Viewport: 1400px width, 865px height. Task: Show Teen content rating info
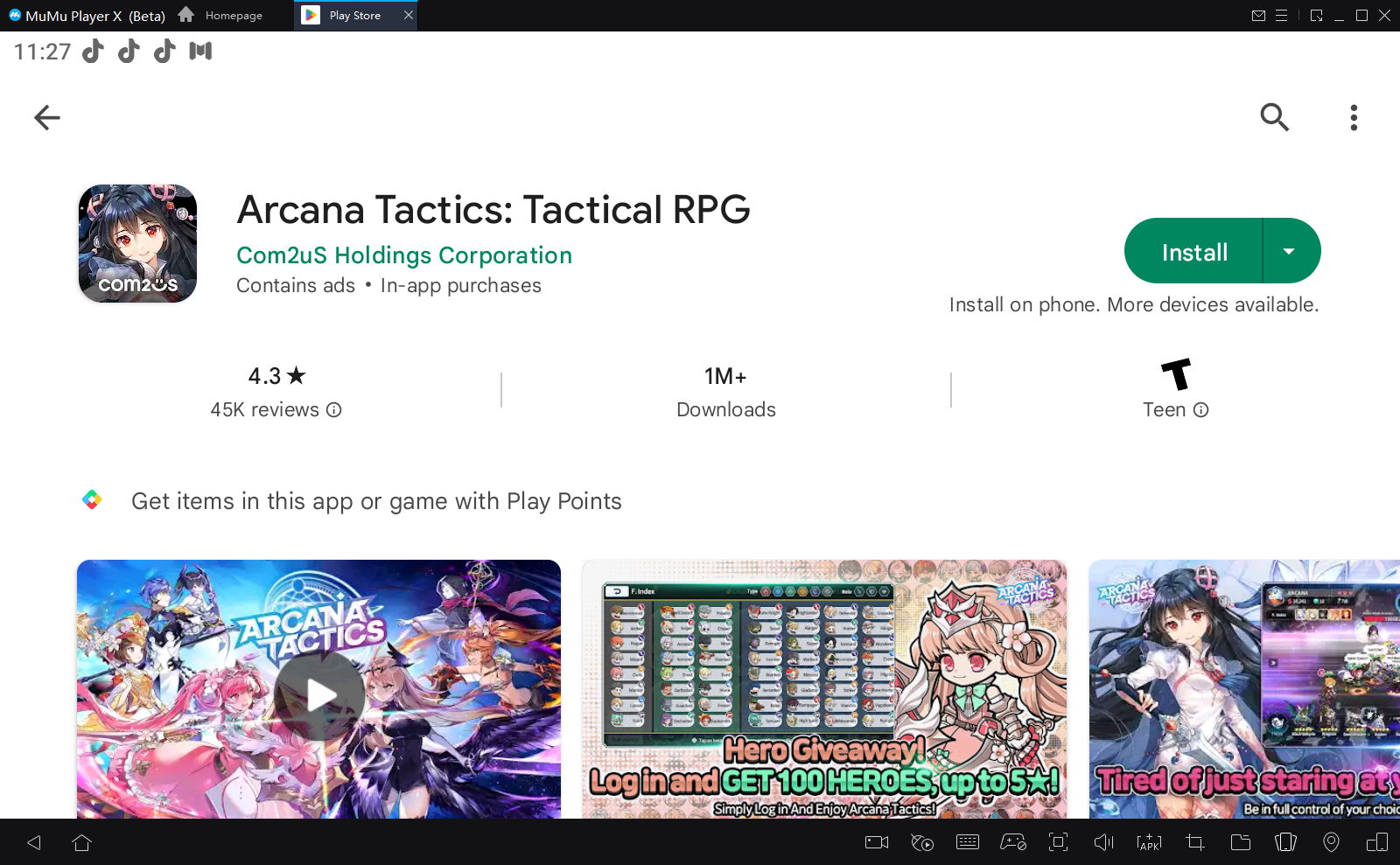1201,409
